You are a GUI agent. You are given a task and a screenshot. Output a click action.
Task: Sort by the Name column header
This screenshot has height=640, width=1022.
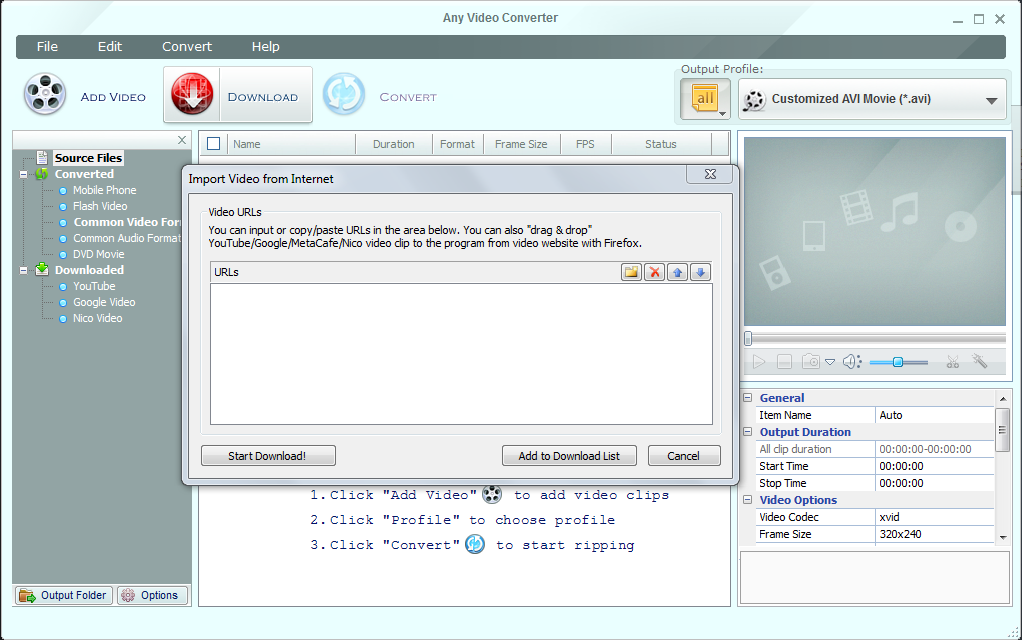[x=291, y=144]
